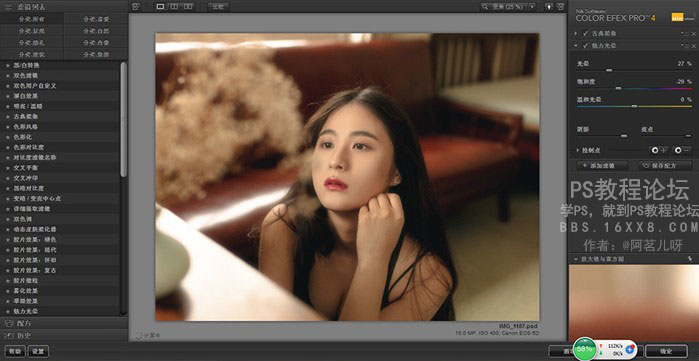Switch to side-by-side preview view mode
Image resolution: width=699 pixels, height=361 pixels.
[188, 6]
